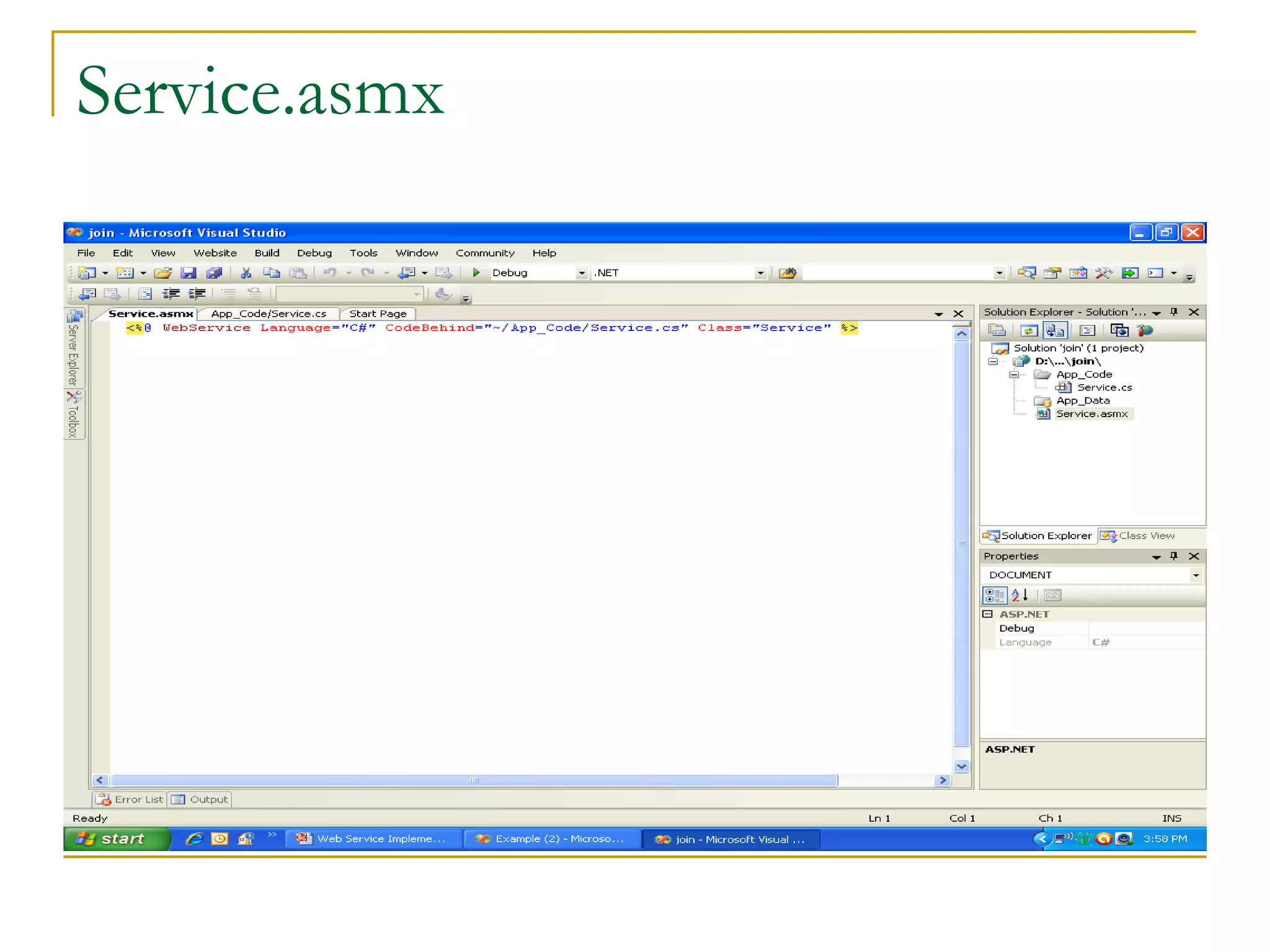Viewport: 1270px width, 952px height.
Task: Click the Navigate Backward icon
Action: (407, 273)
